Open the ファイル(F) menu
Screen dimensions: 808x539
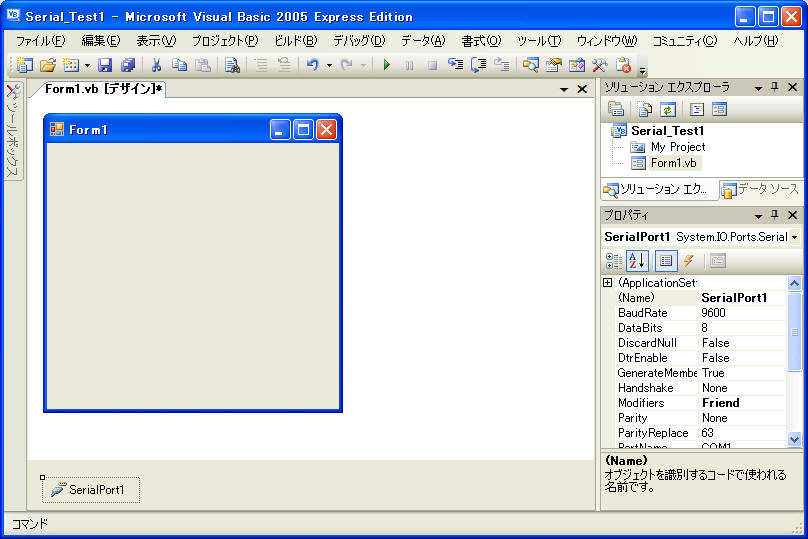click(x=40, y=41)
